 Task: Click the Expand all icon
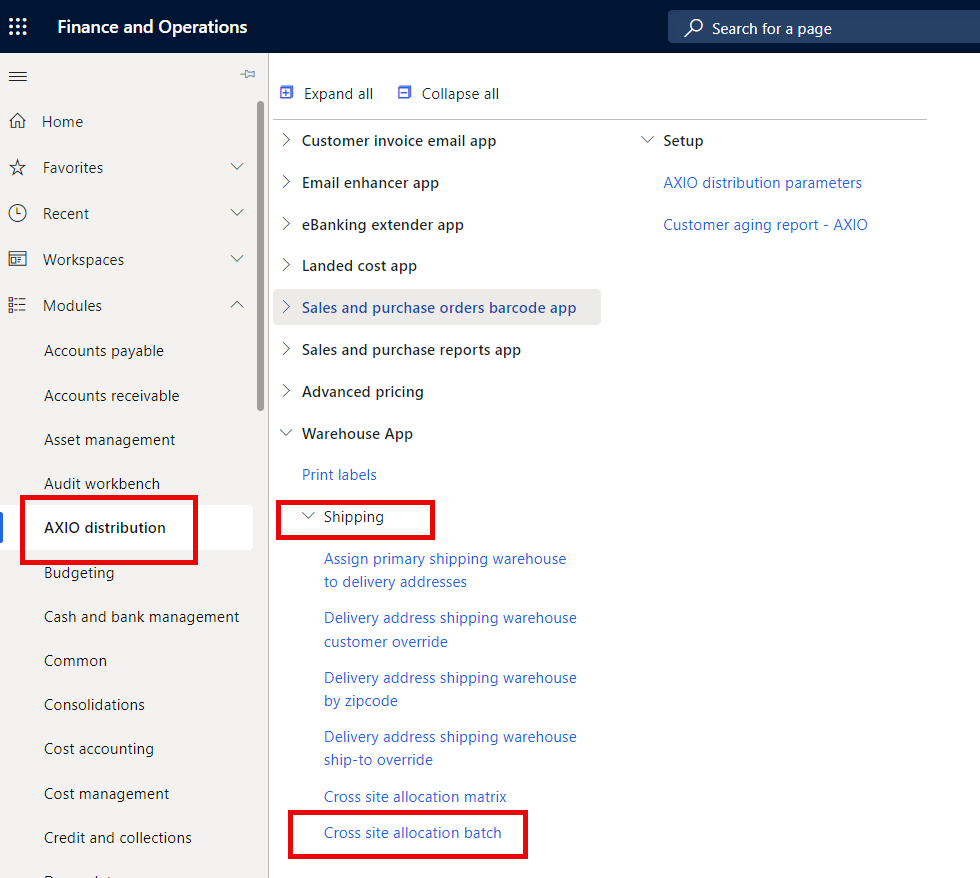287,92
